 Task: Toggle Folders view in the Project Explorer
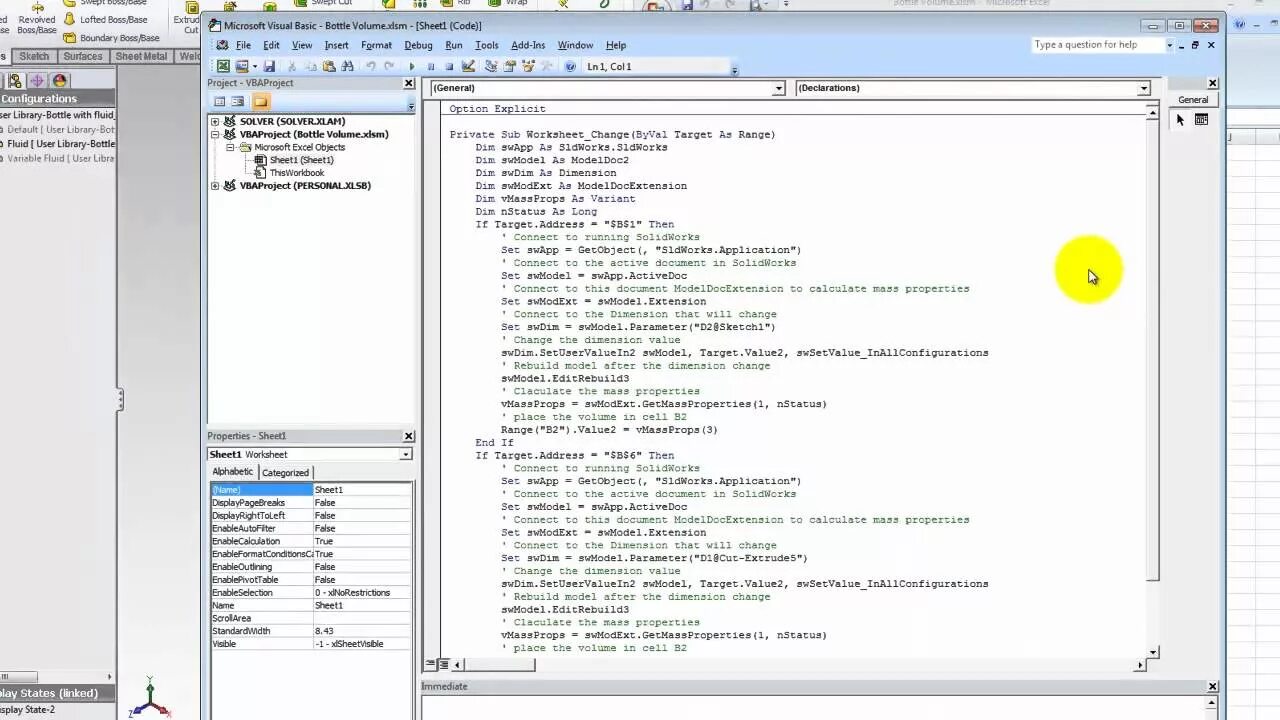260,101
